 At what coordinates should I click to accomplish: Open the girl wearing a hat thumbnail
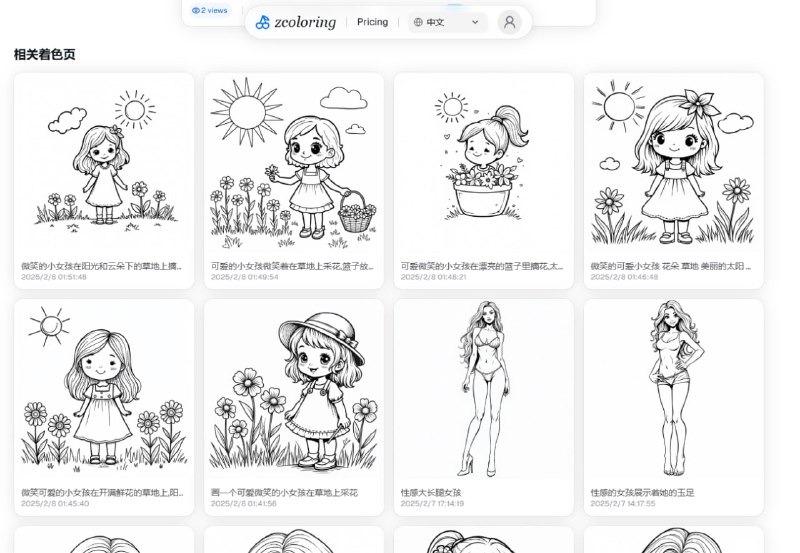[294, 390]
